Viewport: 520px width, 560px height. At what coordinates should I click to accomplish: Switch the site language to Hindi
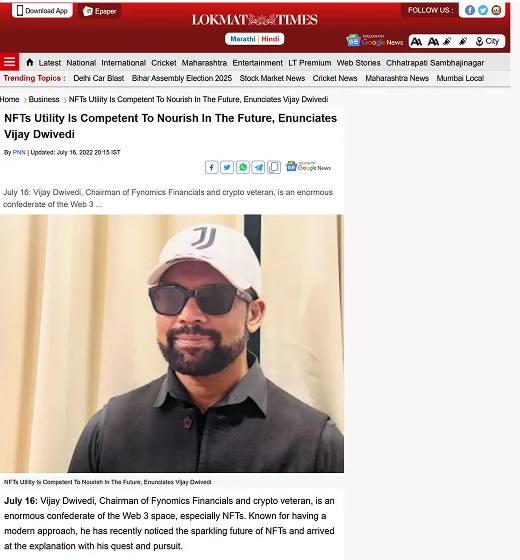pos(270,39)
